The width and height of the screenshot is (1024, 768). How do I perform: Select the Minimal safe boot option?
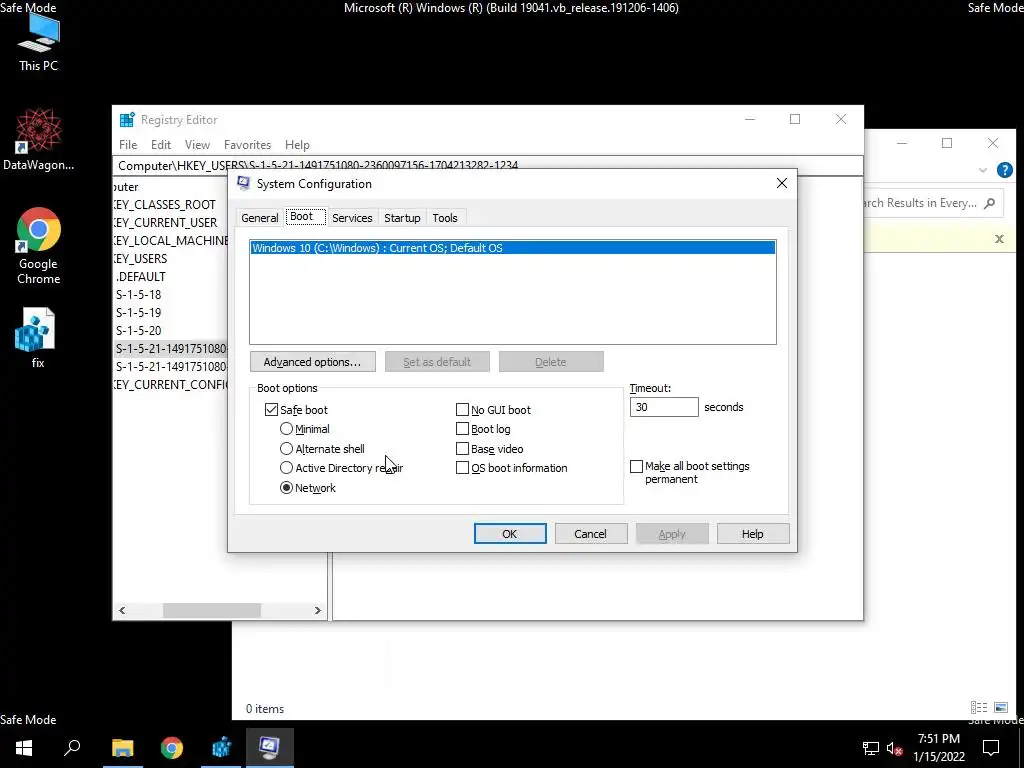coord(286,429)
